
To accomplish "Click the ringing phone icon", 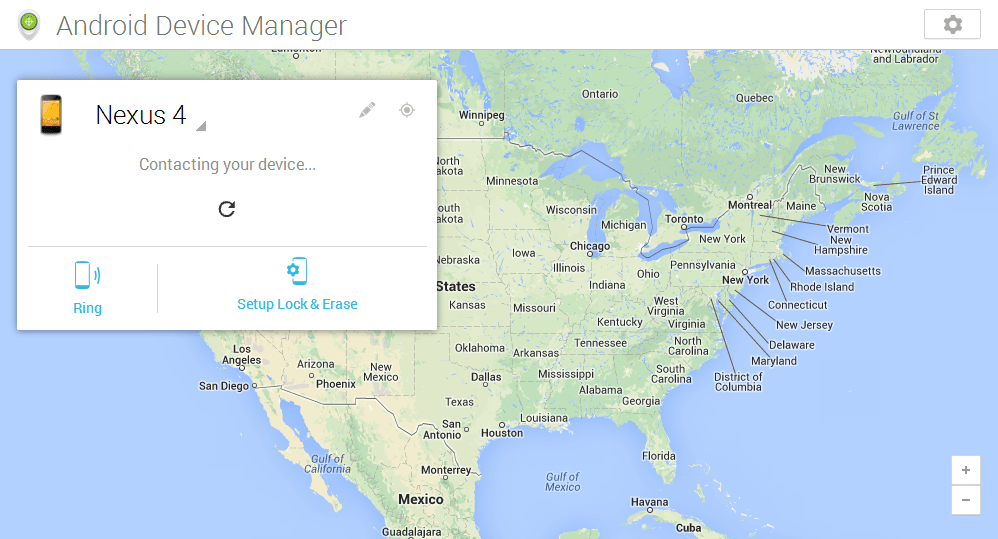I will (x=87, y=275).
